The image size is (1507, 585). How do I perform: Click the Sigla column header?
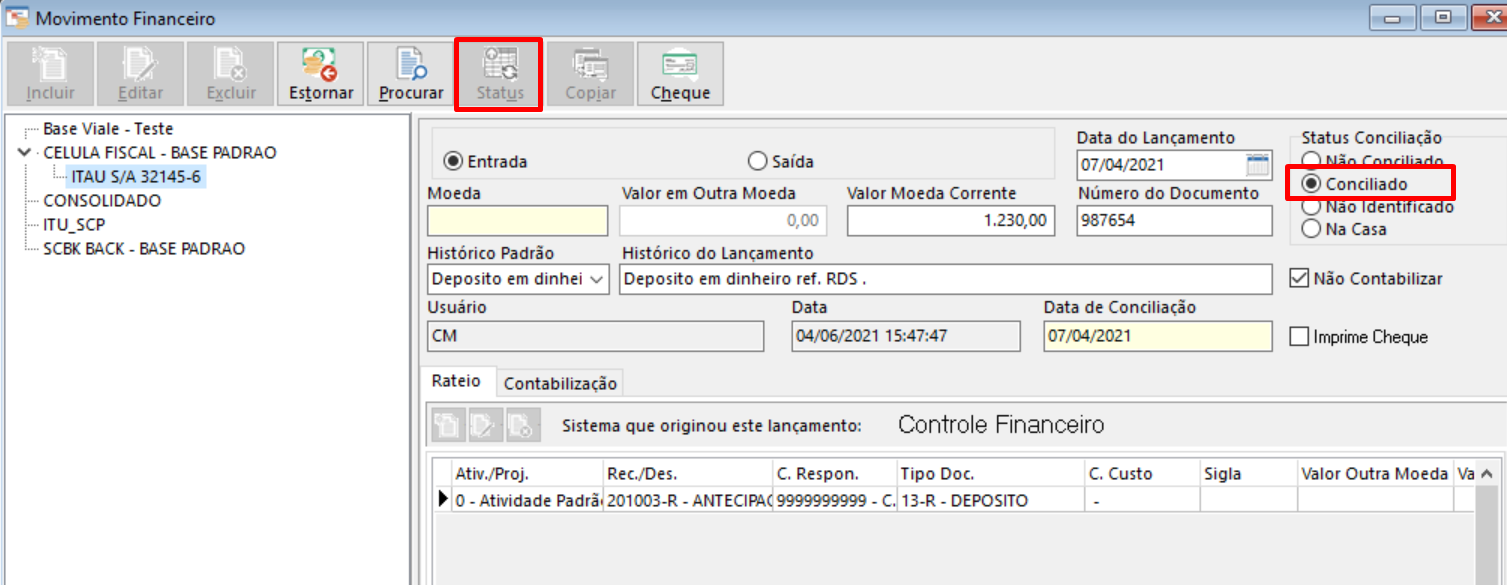(x=1248, y=474)
